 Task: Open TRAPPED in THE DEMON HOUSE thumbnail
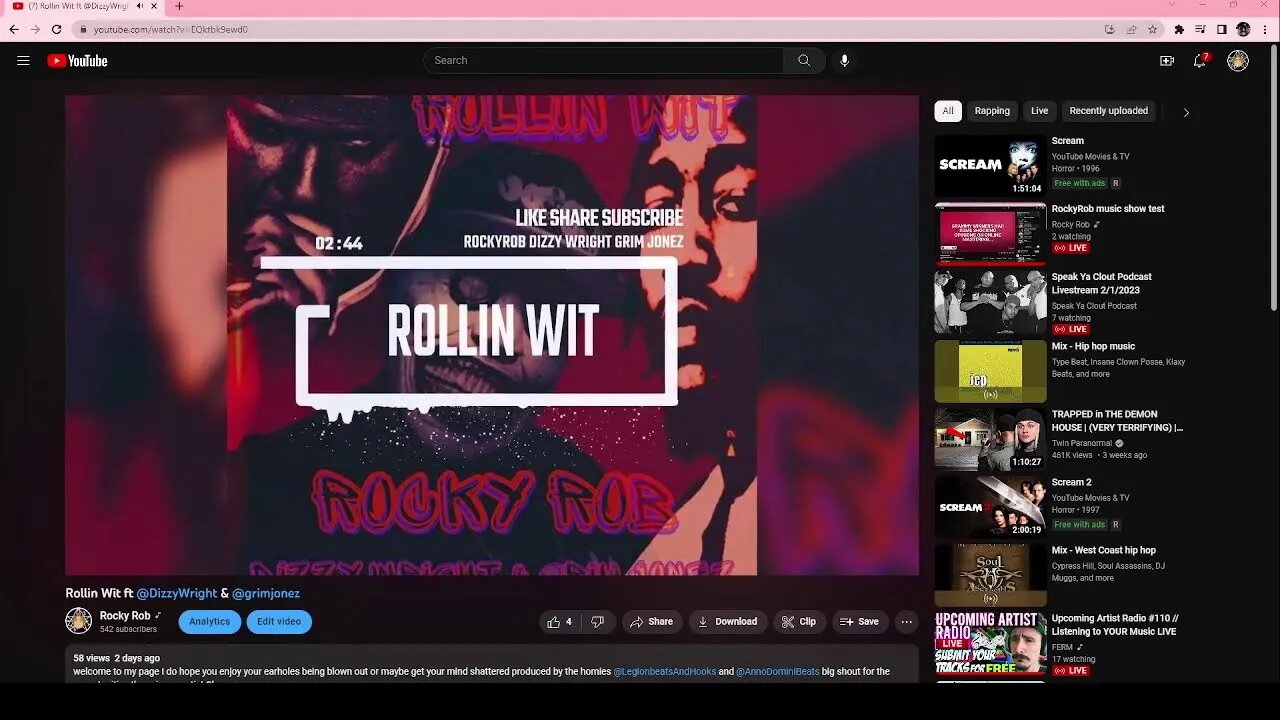pyautogui.click(x=990, y=439)
